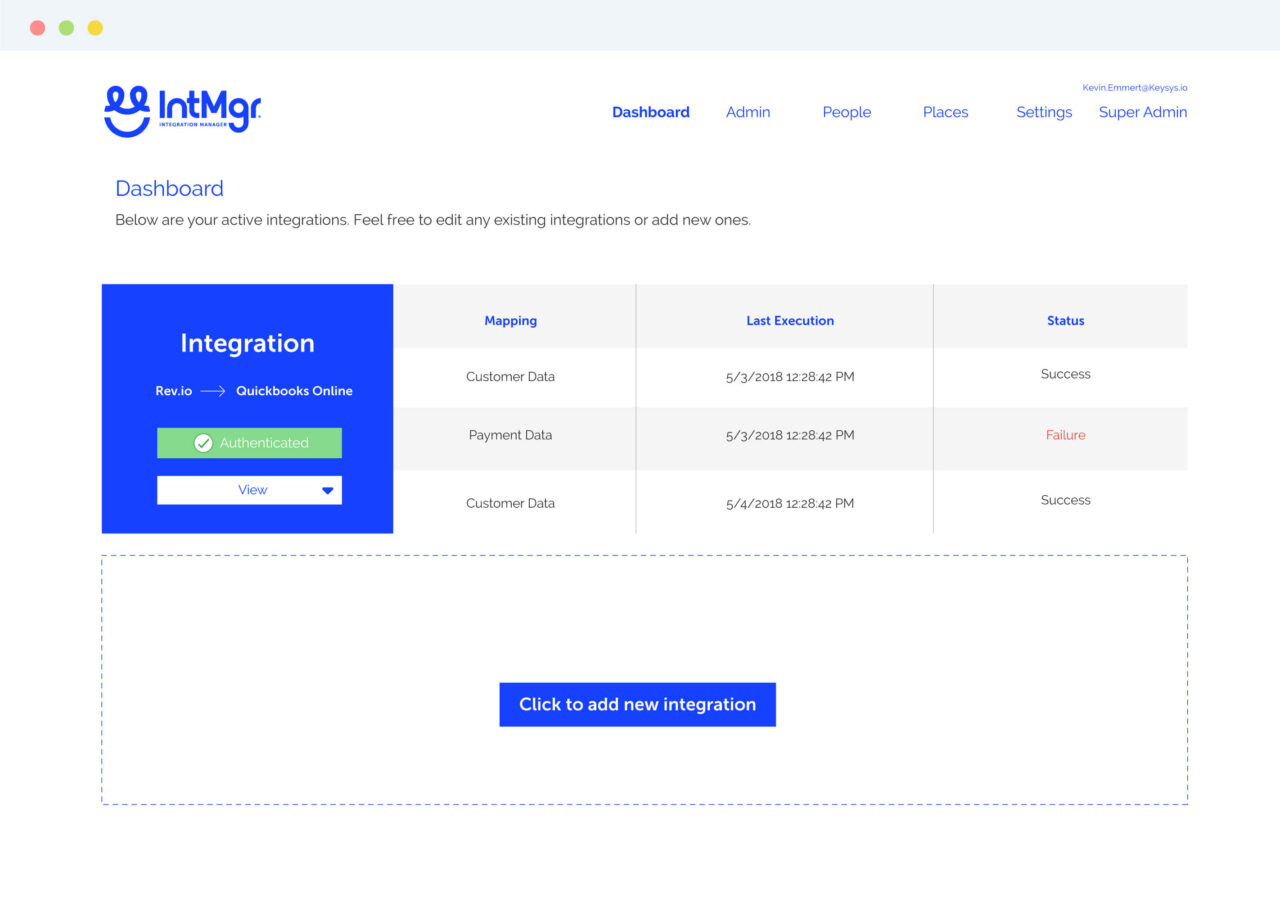The width and height of the screenshot is (1280, 903).
Task: Click the Status column header
Action: (x=1065, y=320)
